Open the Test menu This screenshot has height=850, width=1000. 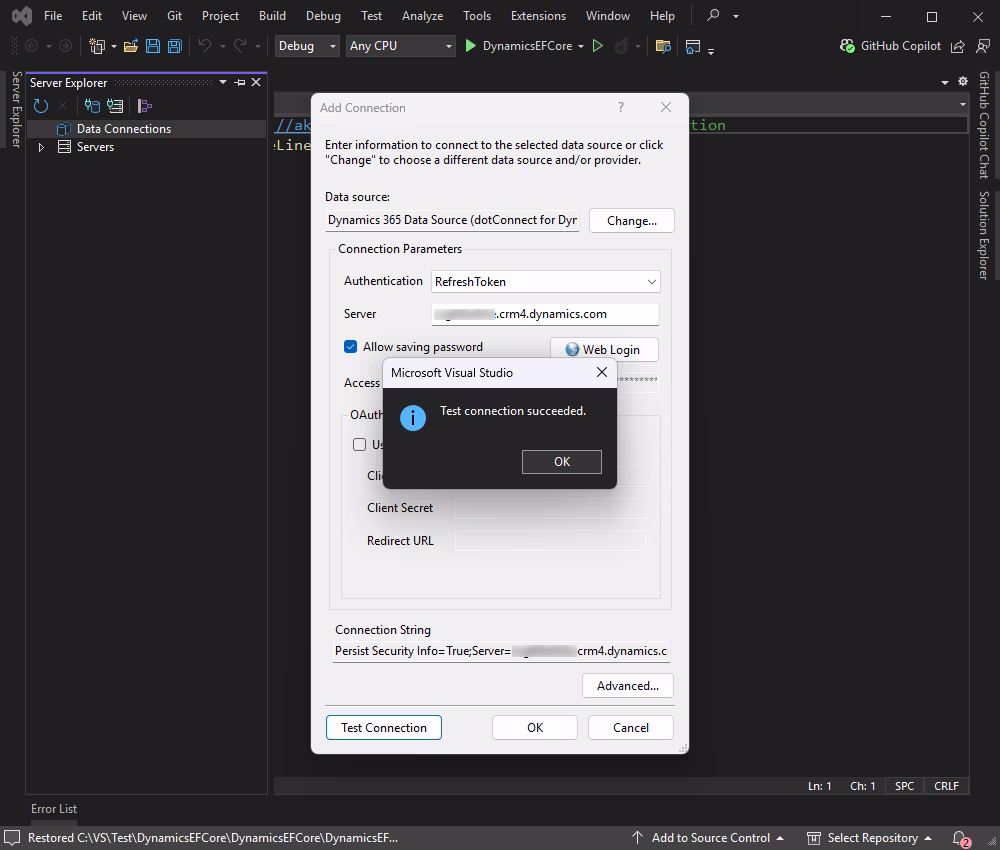(371, 16)
